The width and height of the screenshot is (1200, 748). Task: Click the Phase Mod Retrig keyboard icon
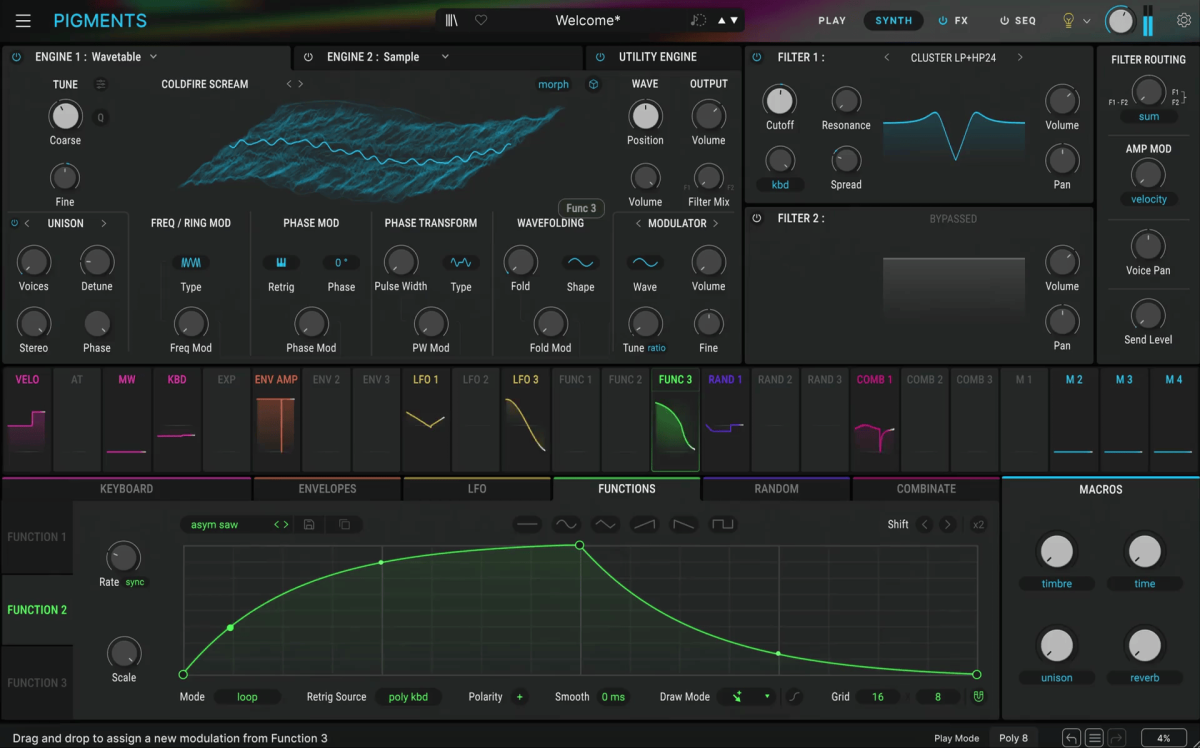click(281, 263)
